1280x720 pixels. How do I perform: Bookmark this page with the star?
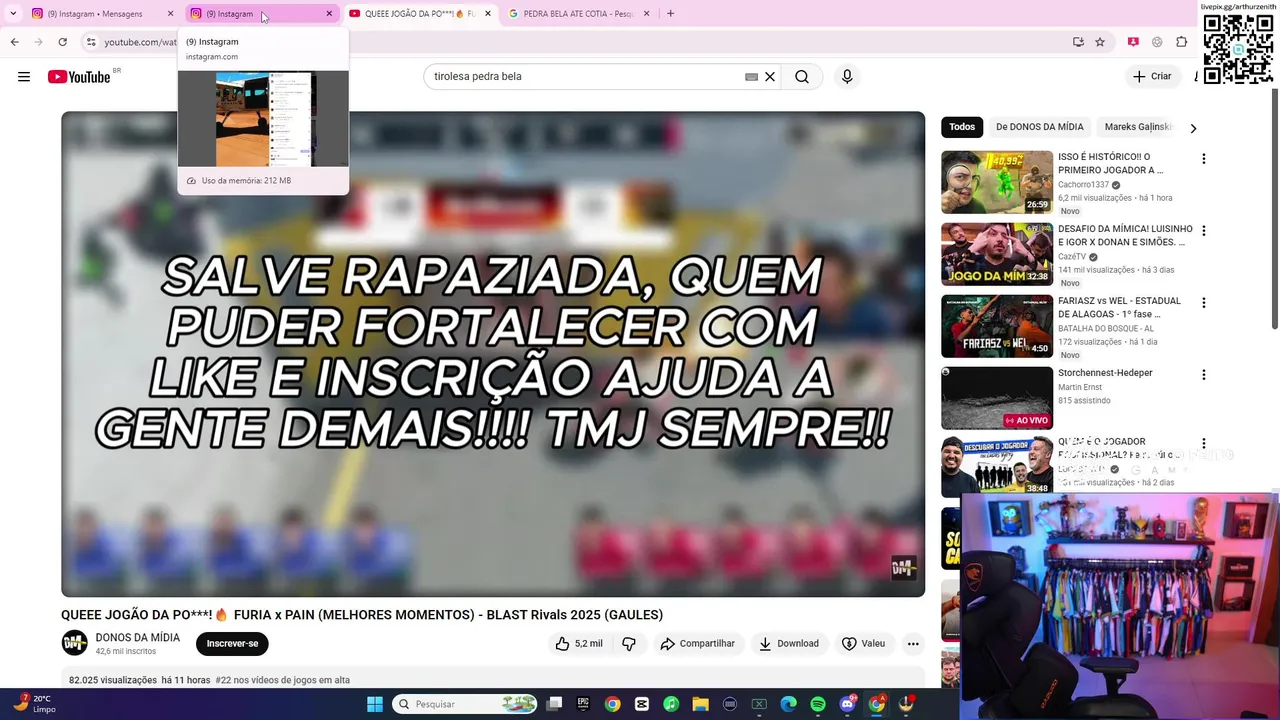coord(1100,42)
